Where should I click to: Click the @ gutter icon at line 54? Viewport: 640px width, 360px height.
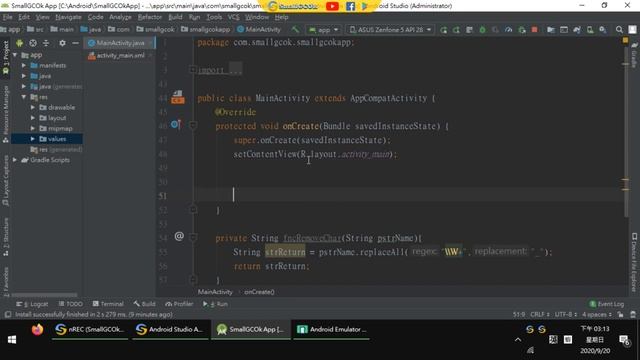(x=179, y=236)
